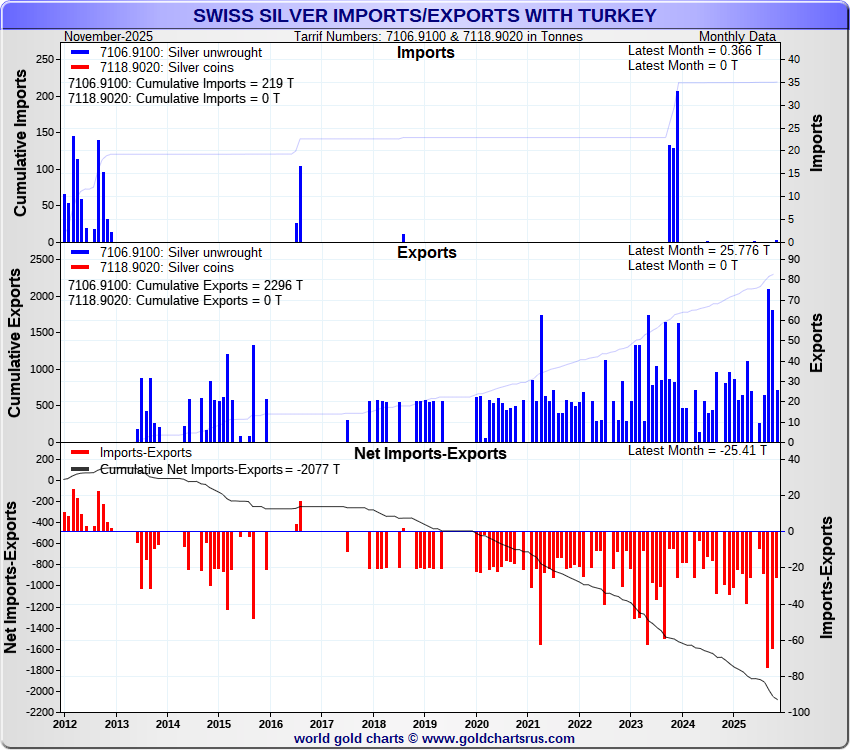Click the most negative red net bar in 2025

768,600
